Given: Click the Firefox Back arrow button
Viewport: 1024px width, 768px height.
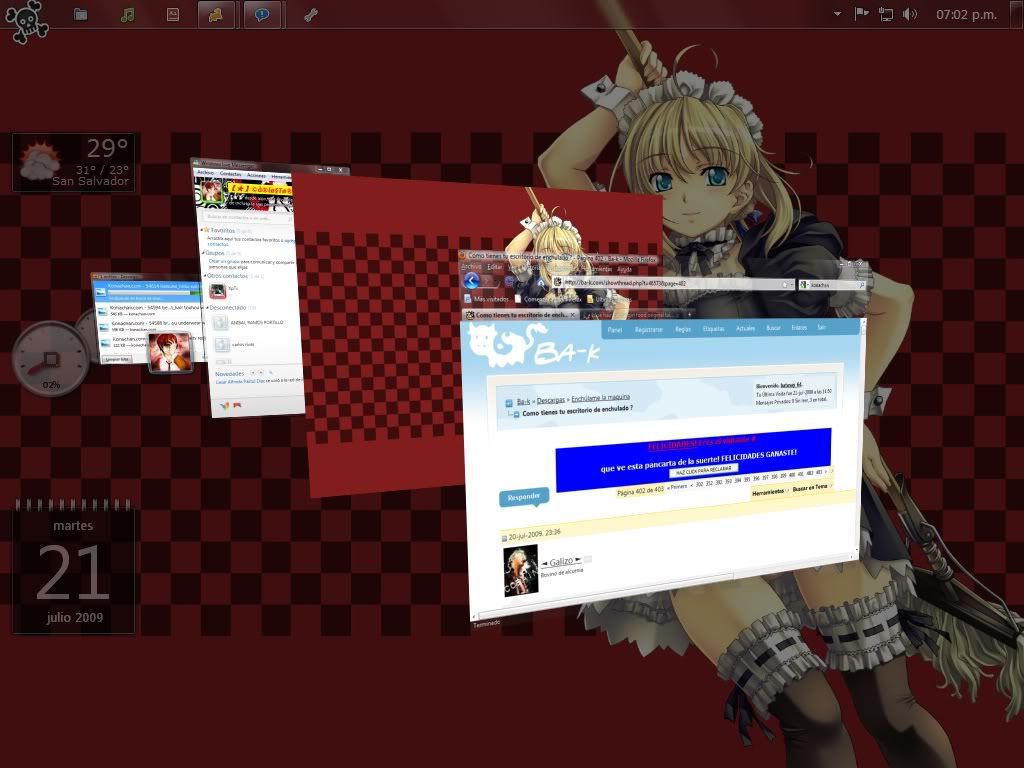Looking at the screenshot, I should pyautogui.click(x=472, y=281).
